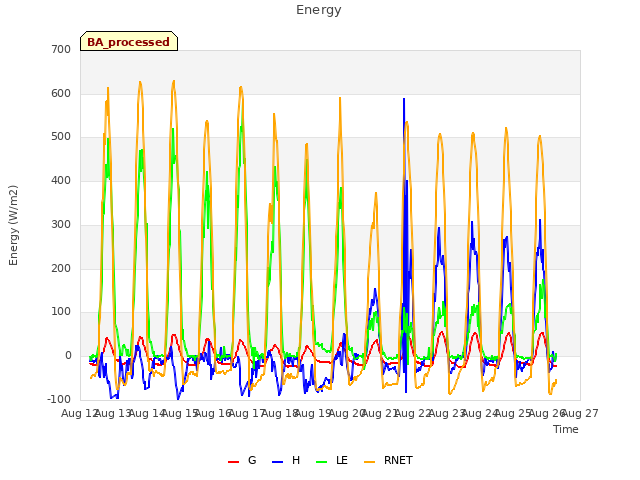Click the Energy chart title
The width and height of the screenshot is (640, 480).
coord(319,10)
